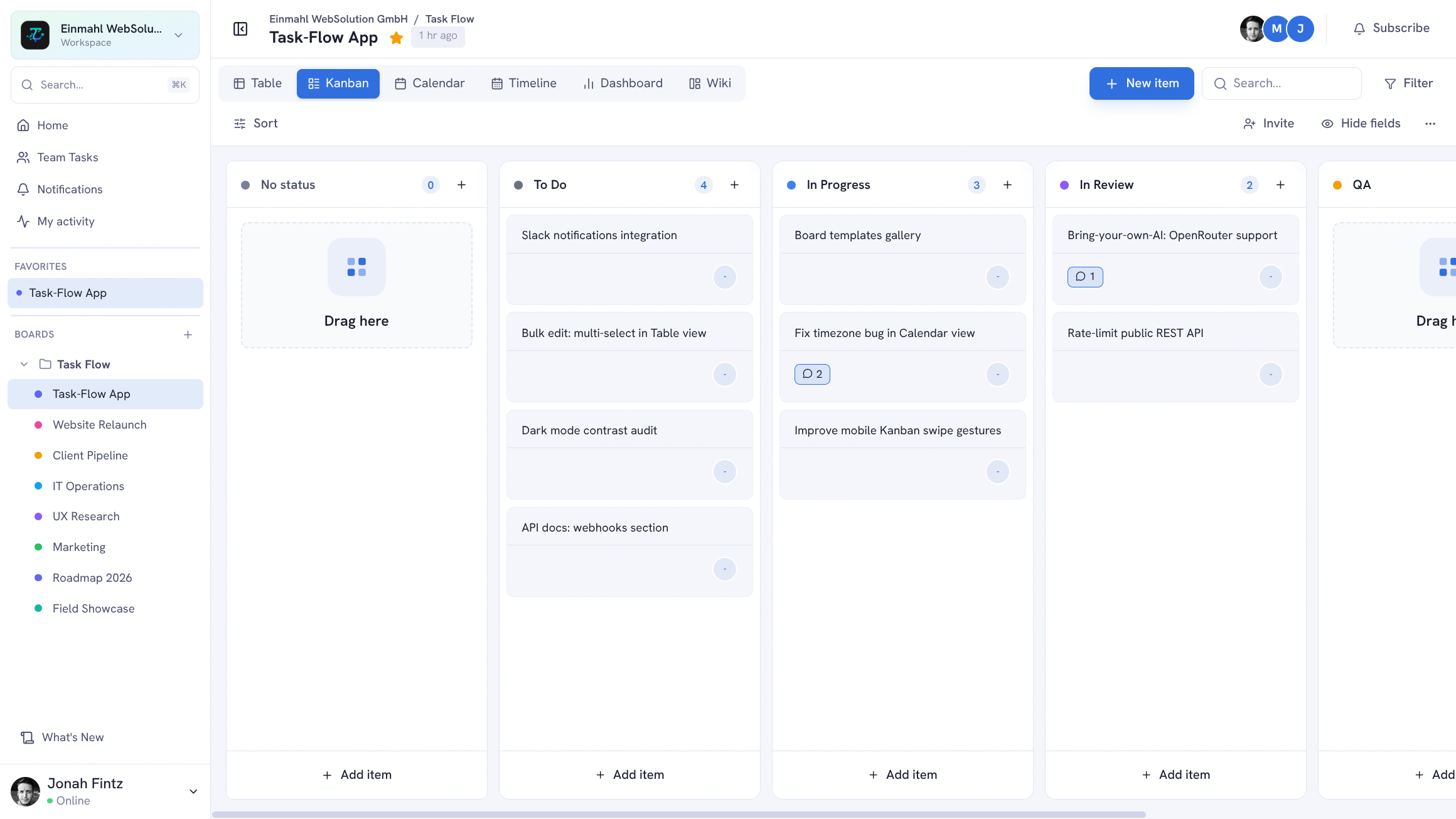Add card to No status column via plus
Image resolution: width=1456 pixels, height=819 pixels.
(461, 185)
